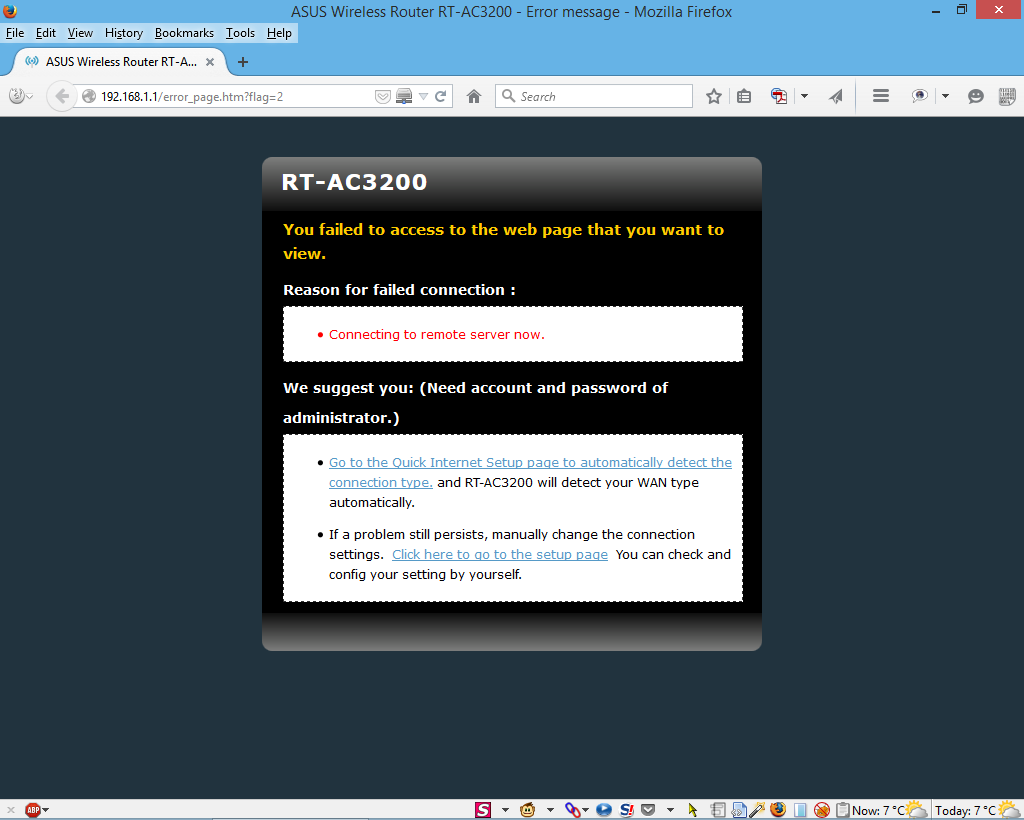Click the Now 7 °C weather readout
This screenshot has height=820, width=1024.
[889, 810]
